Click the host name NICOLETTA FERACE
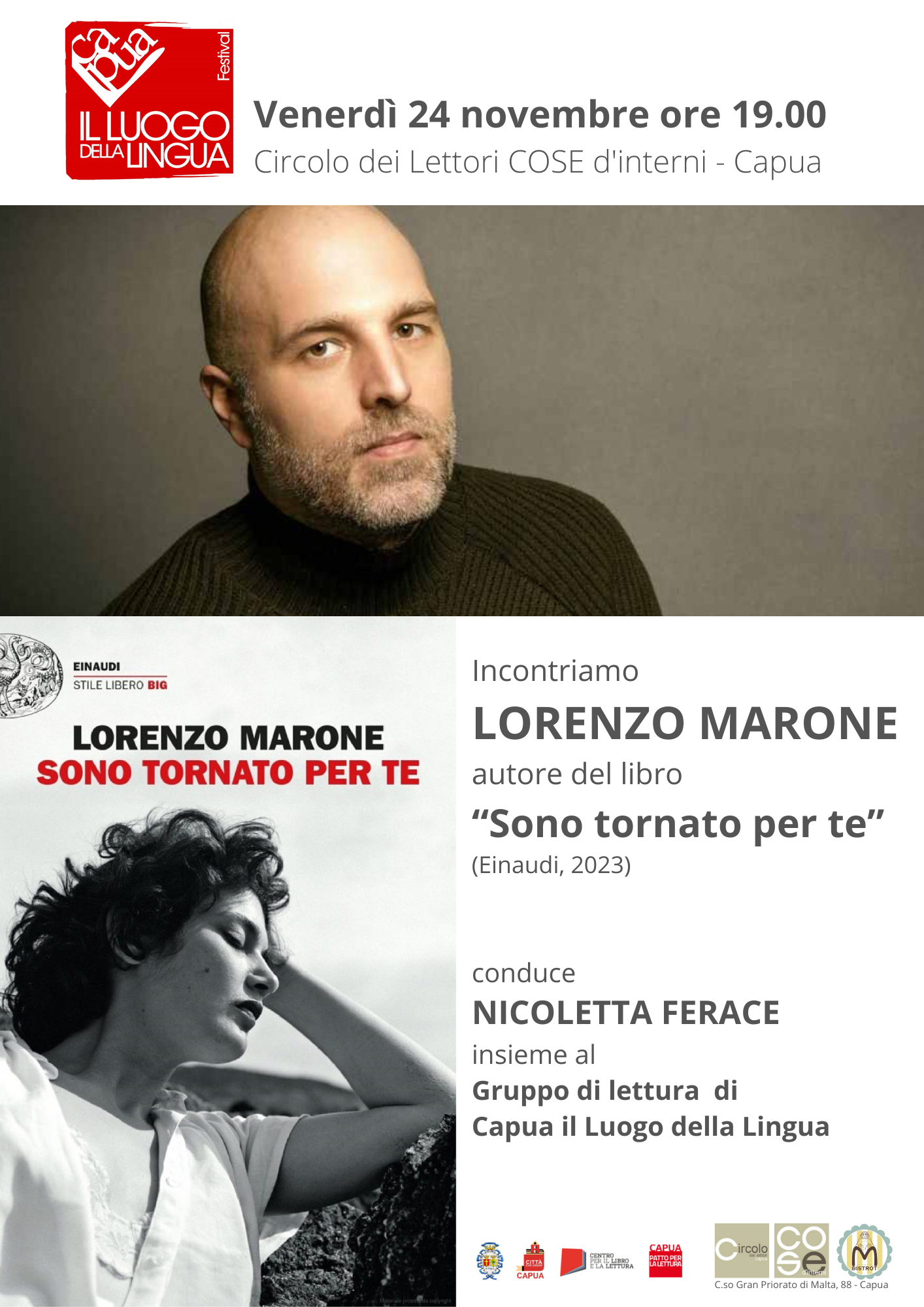 point(626,1013)
